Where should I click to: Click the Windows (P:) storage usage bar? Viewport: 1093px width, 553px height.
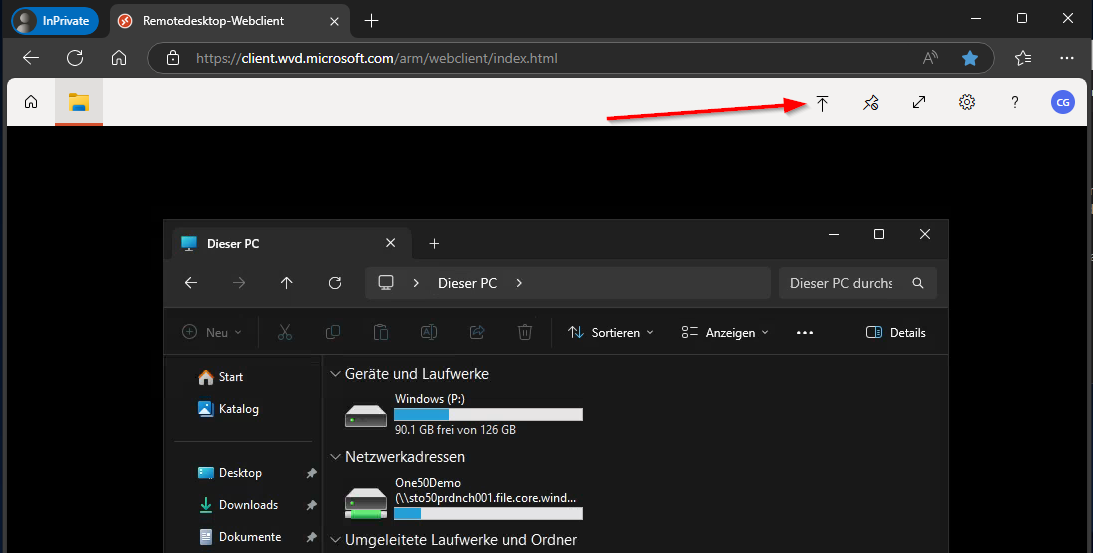coord(488,415)
